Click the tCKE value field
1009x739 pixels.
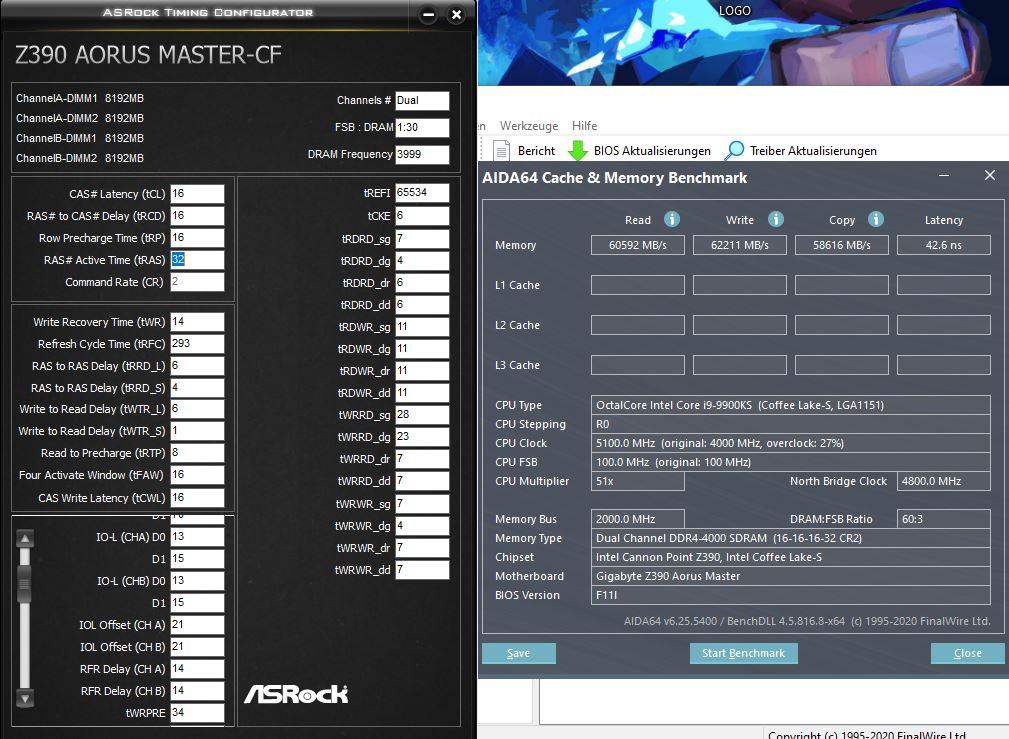422,216
